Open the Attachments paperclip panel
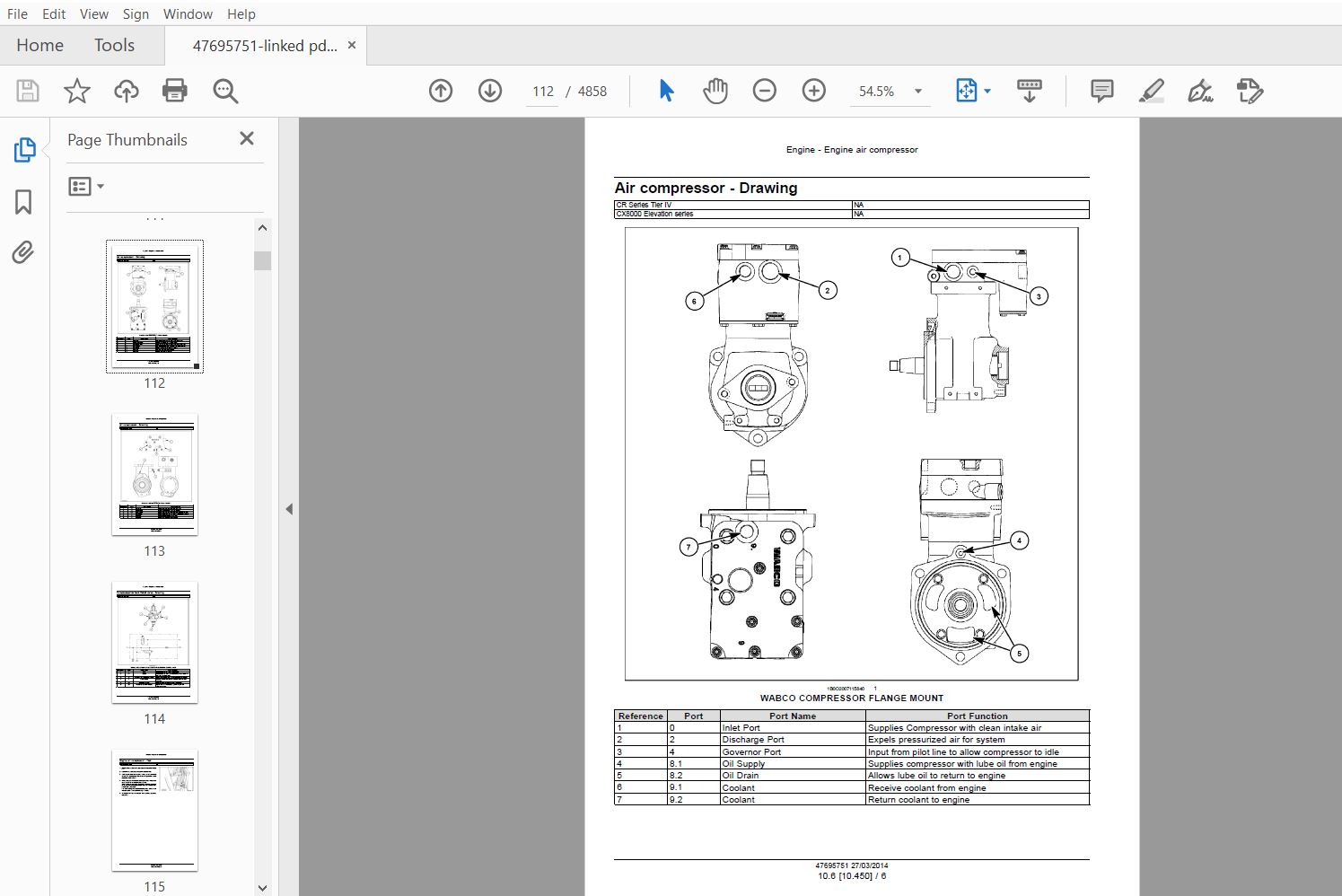The width and height of the screenshot is (1342, 896). (x=24, y=252)
